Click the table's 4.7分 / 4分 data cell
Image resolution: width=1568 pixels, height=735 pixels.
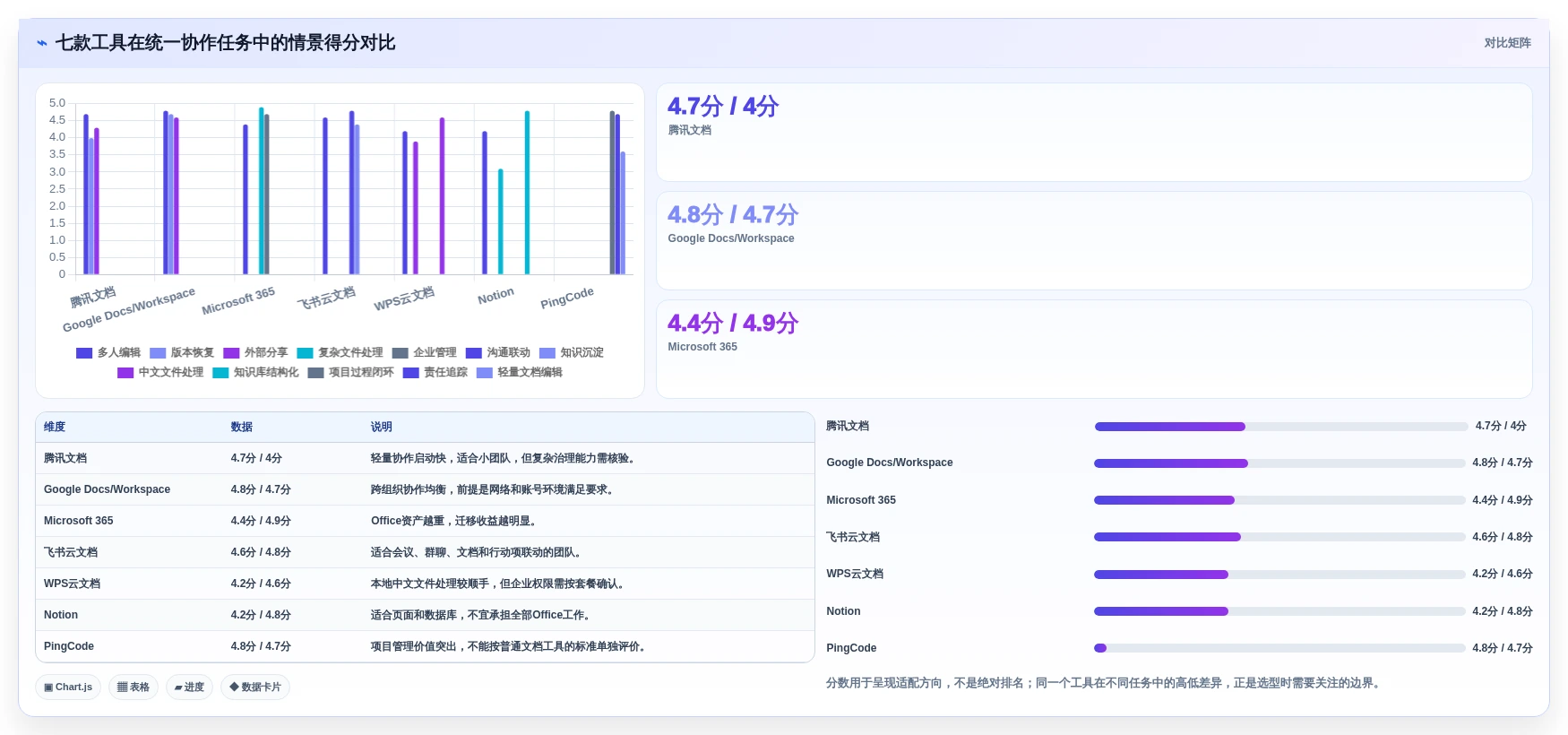click(x=256, y=459)
